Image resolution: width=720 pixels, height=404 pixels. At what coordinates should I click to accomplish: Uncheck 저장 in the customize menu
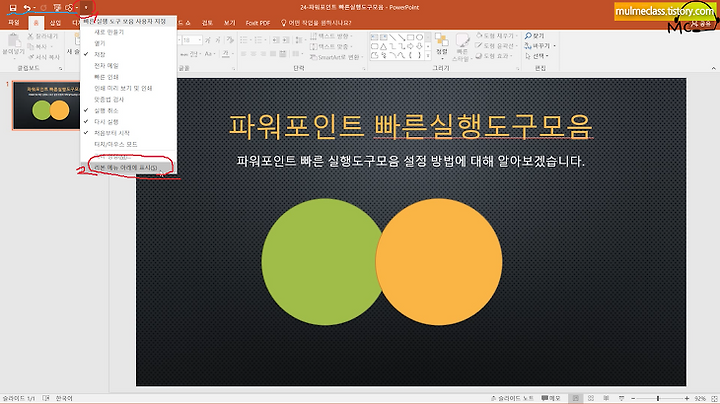(x=128, y=54)
